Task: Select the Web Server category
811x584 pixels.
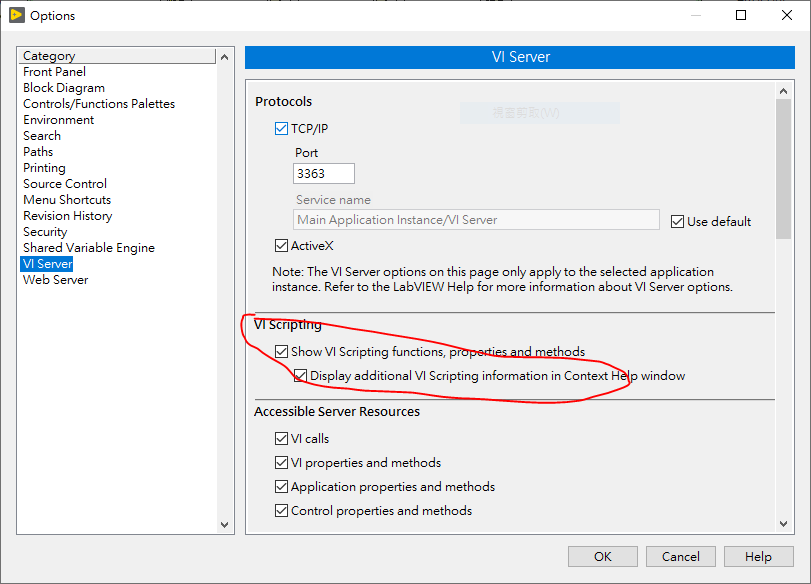Action: point(55,279)
